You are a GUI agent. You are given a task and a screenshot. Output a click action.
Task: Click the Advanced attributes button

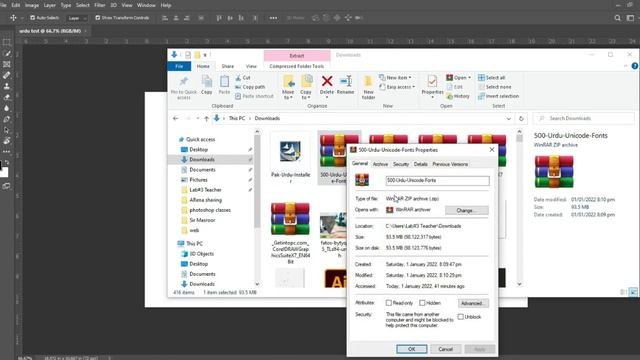pyautogui.click(x=473, y=303)
